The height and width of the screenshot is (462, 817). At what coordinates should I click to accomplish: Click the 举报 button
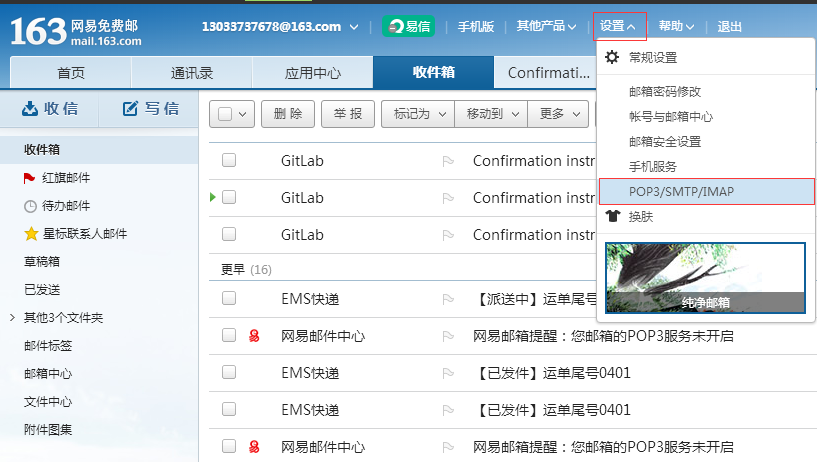coord(348,114)
